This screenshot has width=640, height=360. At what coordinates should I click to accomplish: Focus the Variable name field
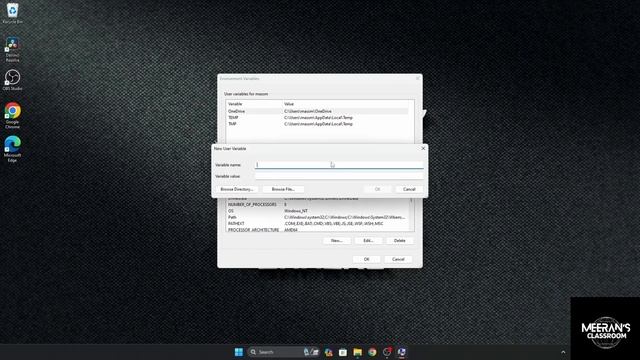339,165
